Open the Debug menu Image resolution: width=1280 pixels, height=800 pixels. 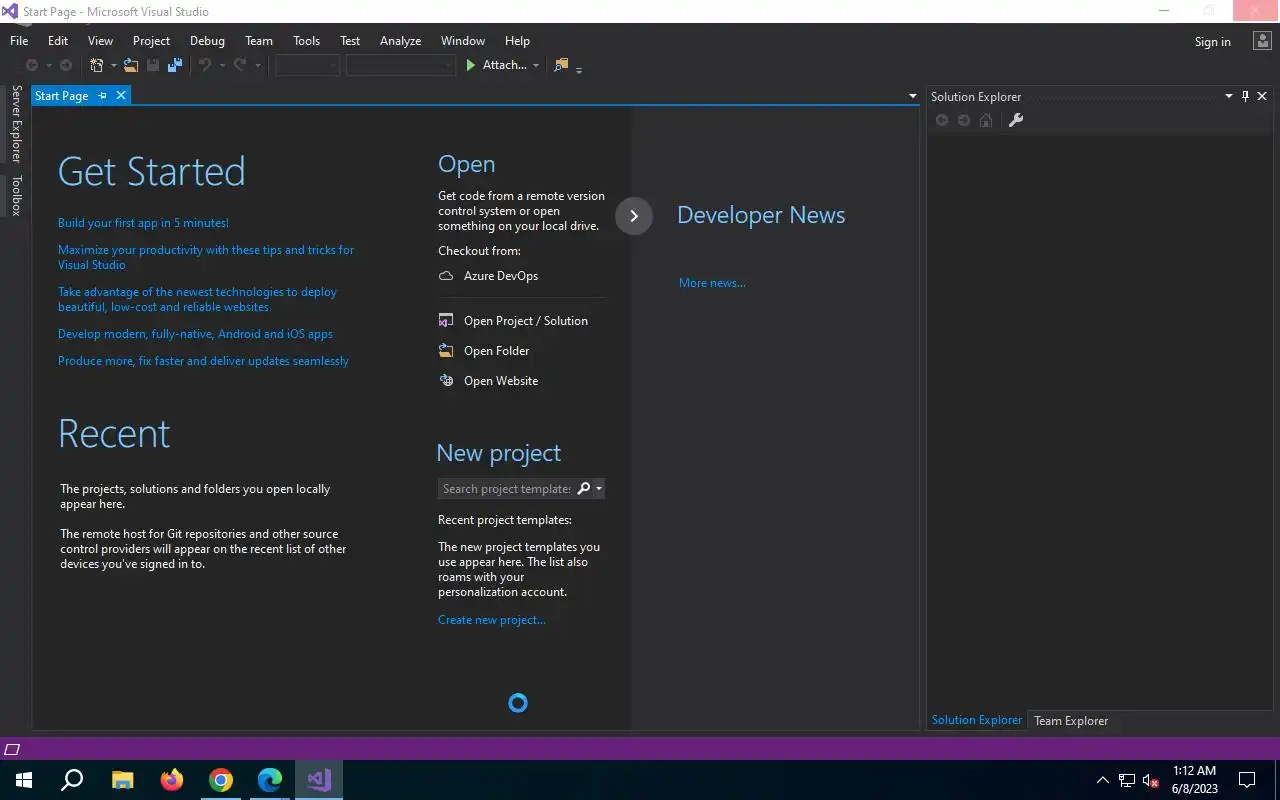(207, 41)
